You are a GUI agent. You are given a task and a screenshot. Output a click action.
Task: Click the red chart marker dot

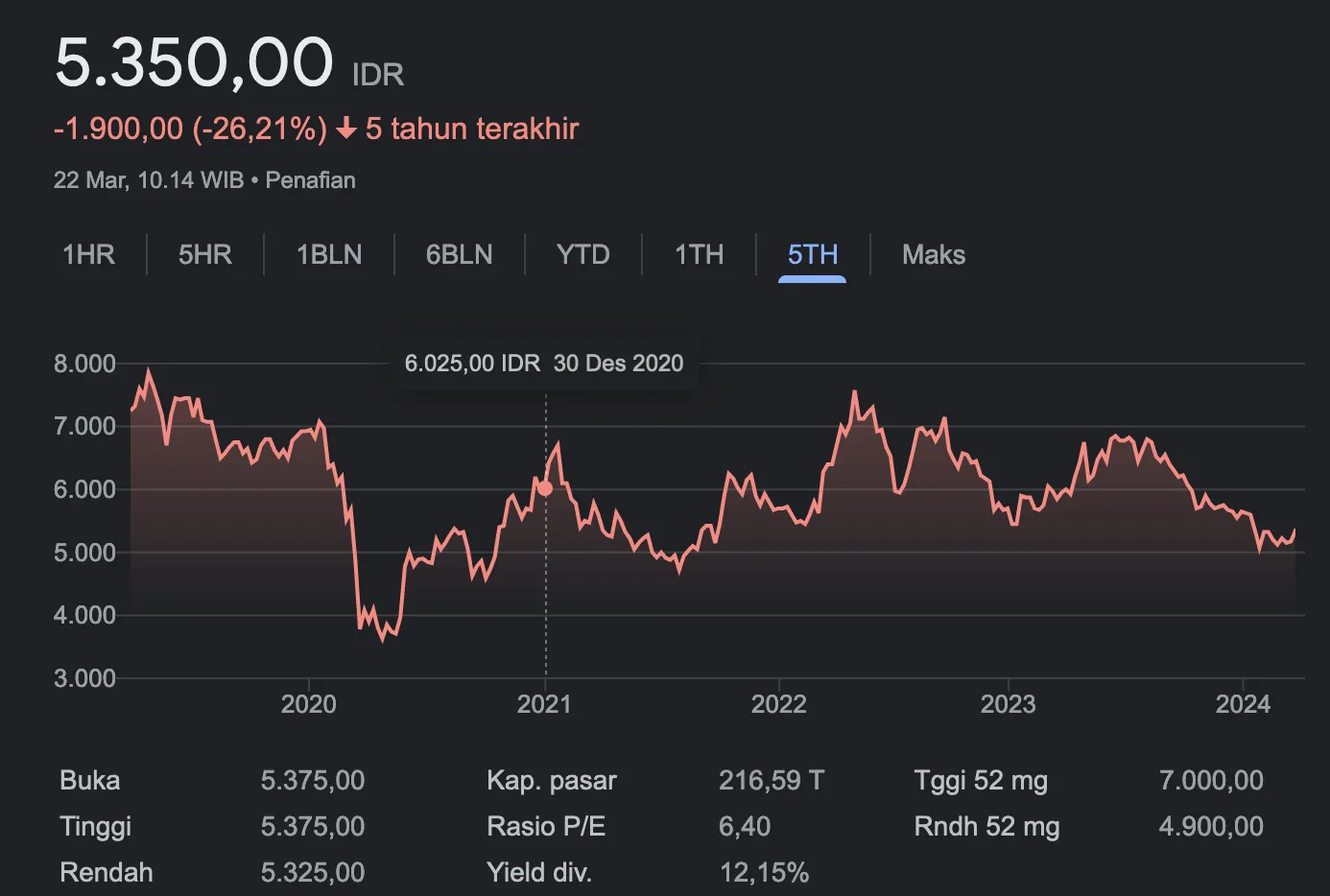point(545,488)
